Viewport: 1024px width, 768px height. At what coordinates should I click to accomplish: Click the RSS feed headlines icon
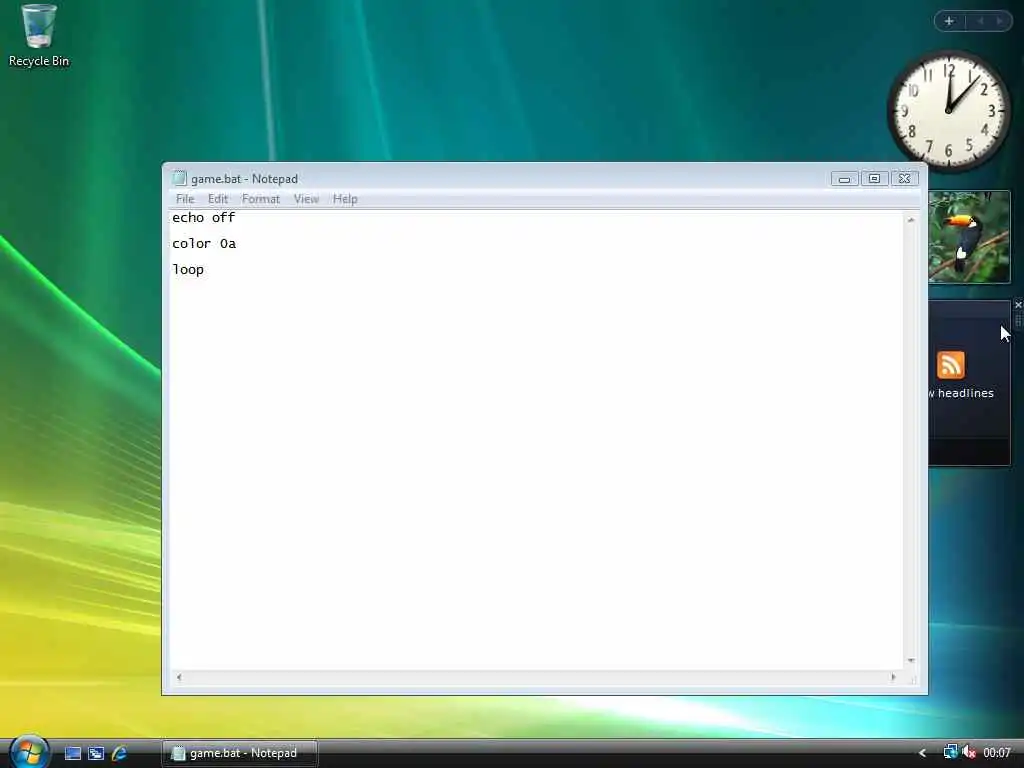(950, 364)
